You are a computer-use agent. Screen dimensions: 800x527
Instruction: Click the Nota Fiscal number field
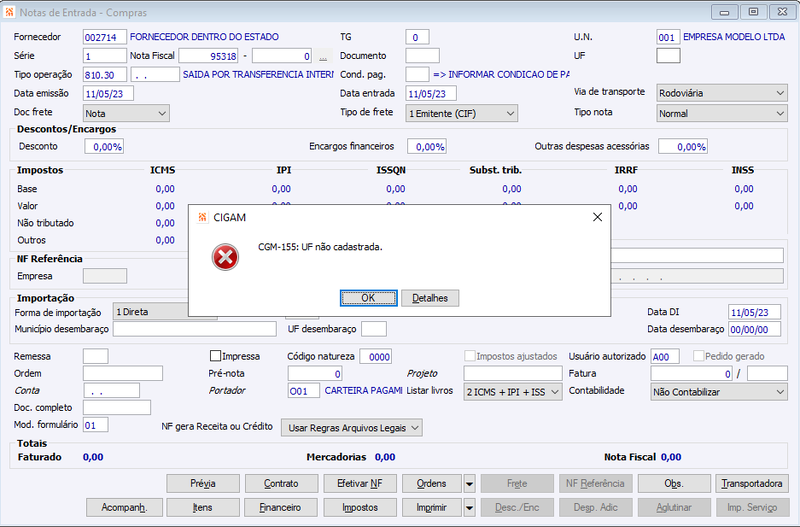pos(208,56)
